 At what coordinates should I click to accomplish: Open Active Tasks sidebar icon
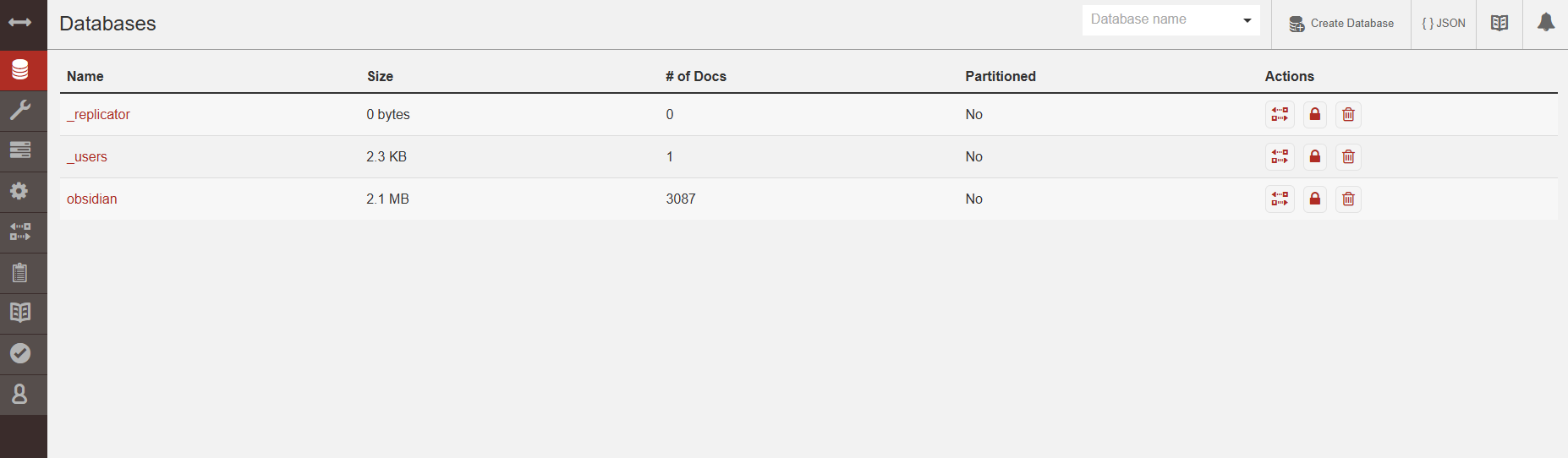[20, 150]
